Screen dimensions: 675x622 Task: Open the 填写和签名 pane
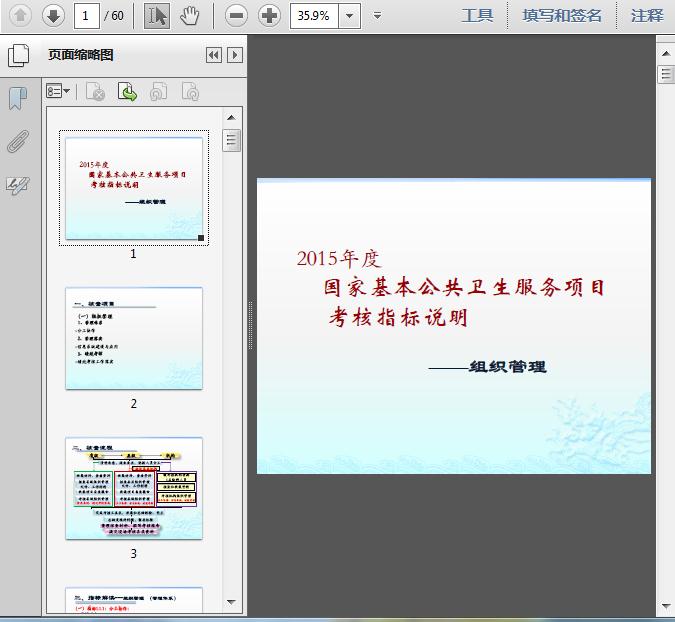tap(562, 16)
